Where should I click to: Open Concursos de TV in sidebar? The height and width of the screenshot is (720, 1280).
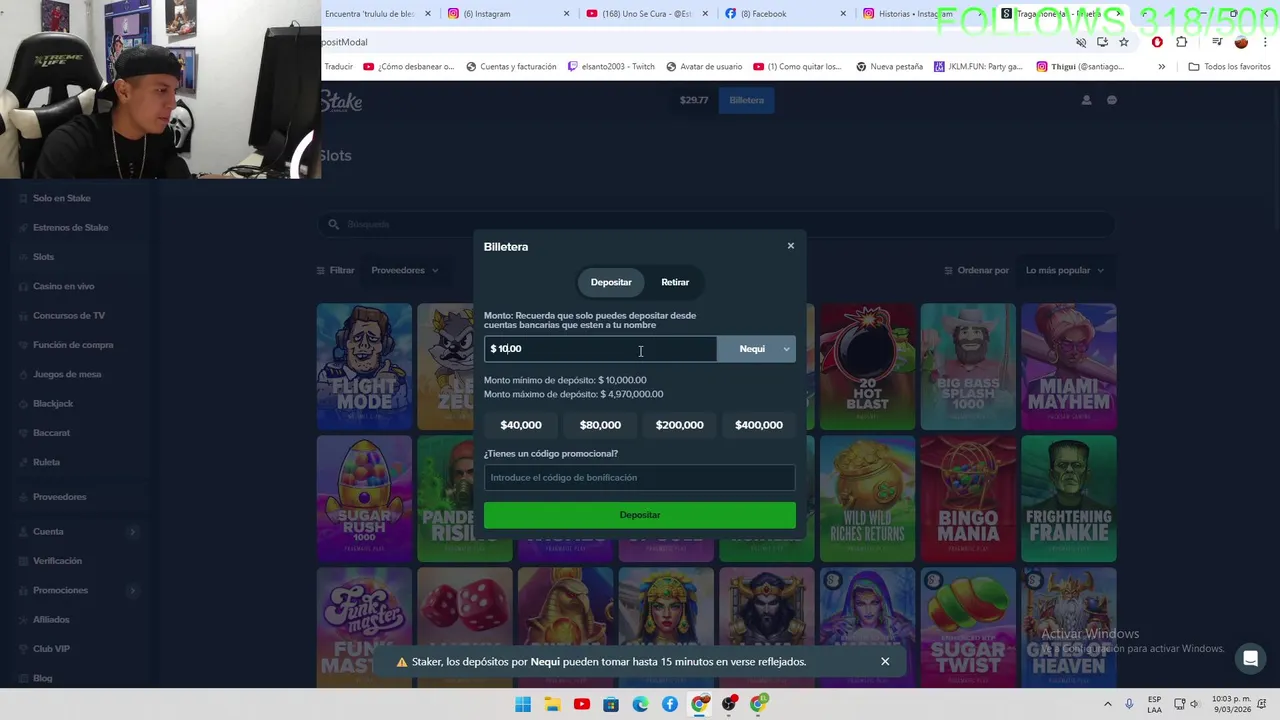pos(68,315)
